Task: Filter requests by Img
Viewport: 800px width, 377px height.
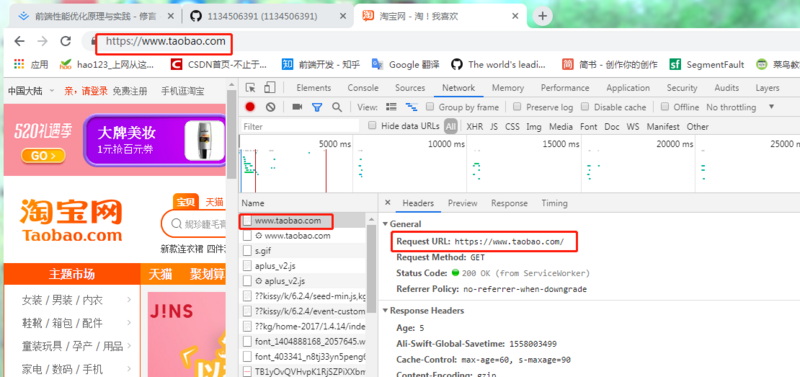Action: (534, 126)
